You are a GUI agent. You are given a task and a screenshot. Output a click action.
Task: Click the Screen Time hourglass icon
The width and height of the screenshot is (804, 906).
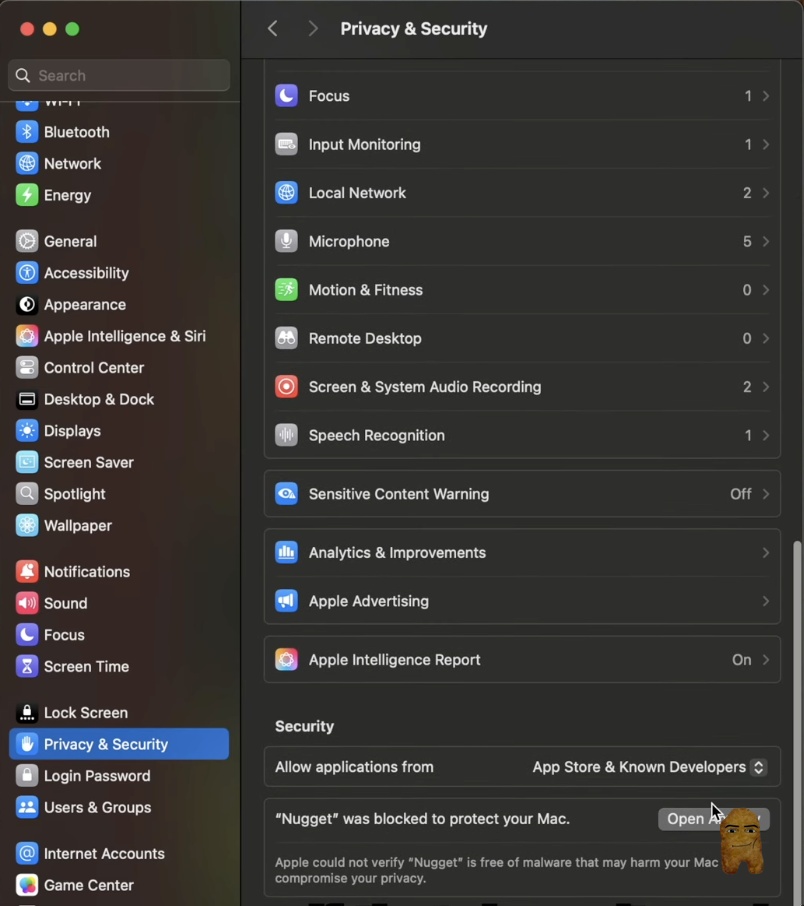27,667
